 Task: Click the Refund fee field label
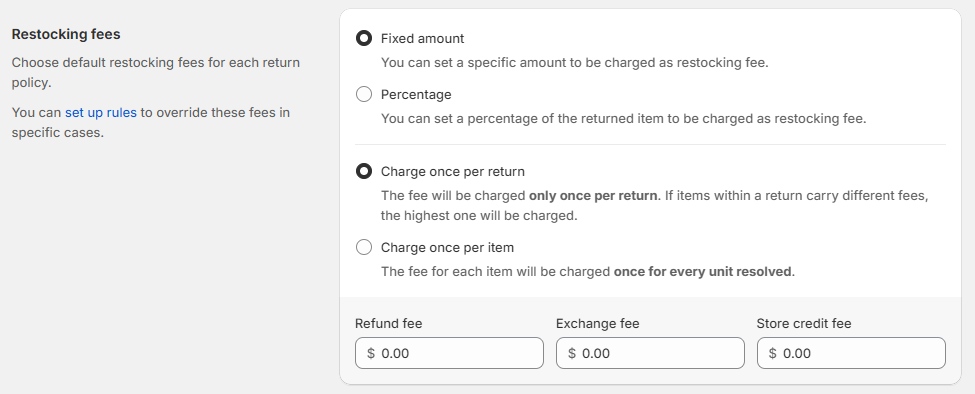point(389,324)
